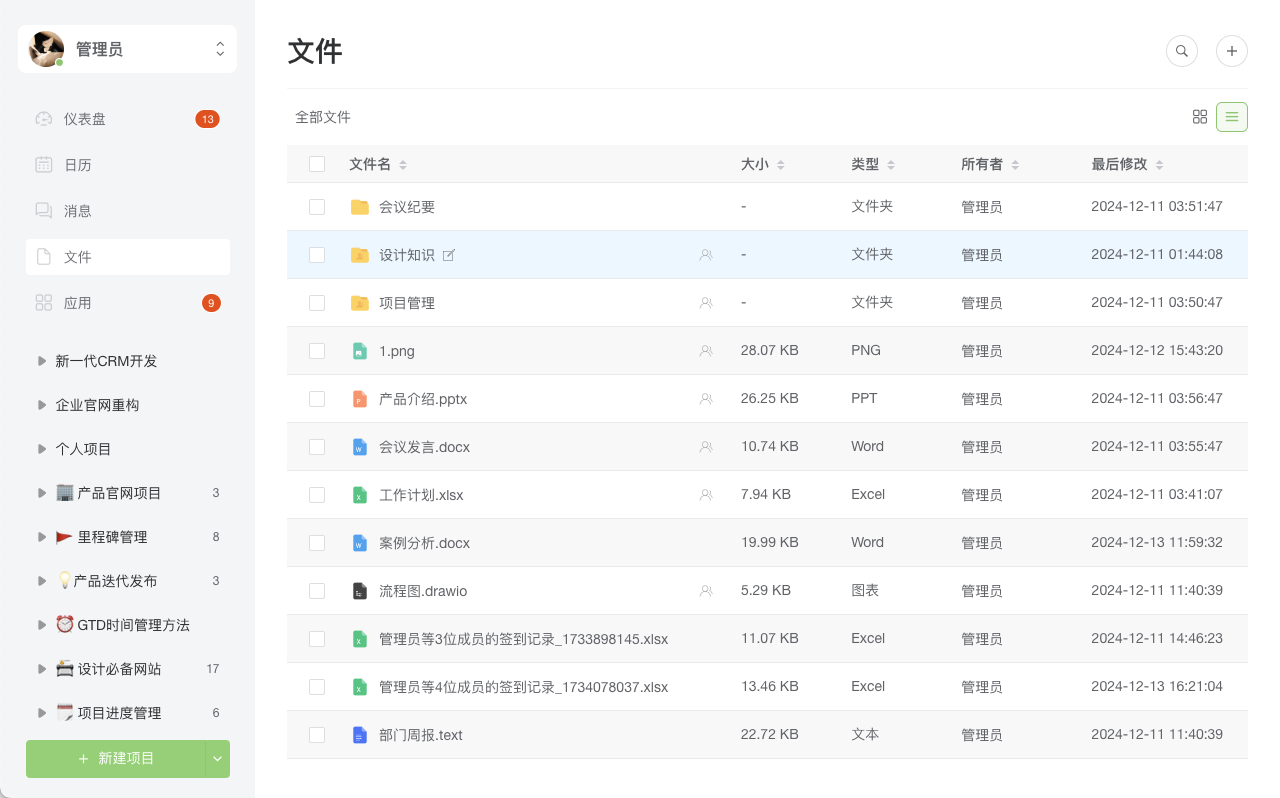Click the search icon in header
The image size is (1280, 798).
[1182, 51]
